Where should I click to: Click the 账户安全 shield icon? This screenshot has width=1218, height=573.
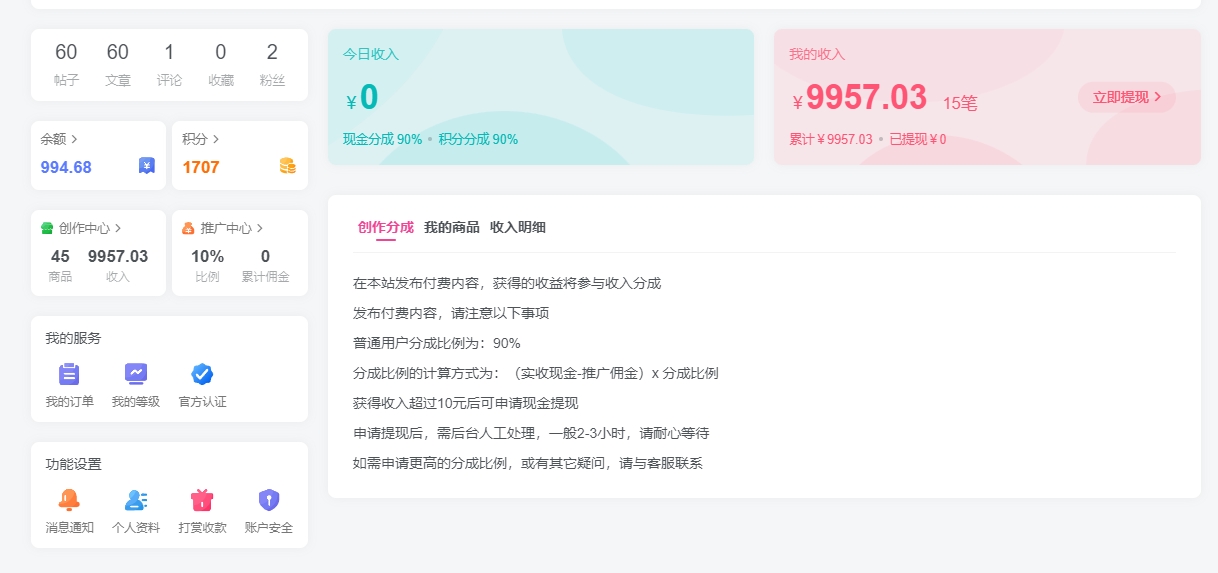click(x=268, y=500)
